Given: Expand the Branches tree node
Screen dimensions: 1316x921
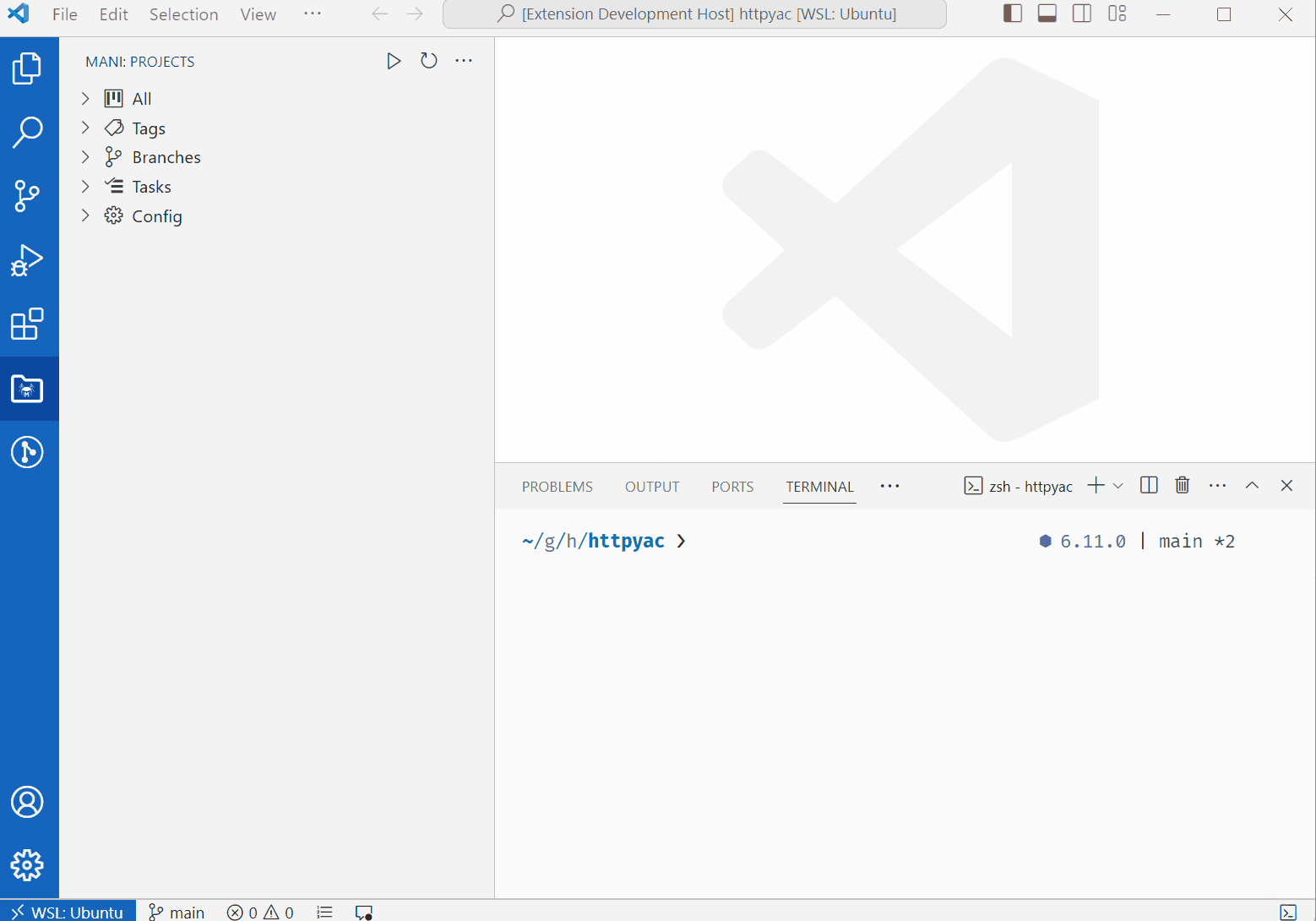Looking at the screenshot, I should (85, 157).
